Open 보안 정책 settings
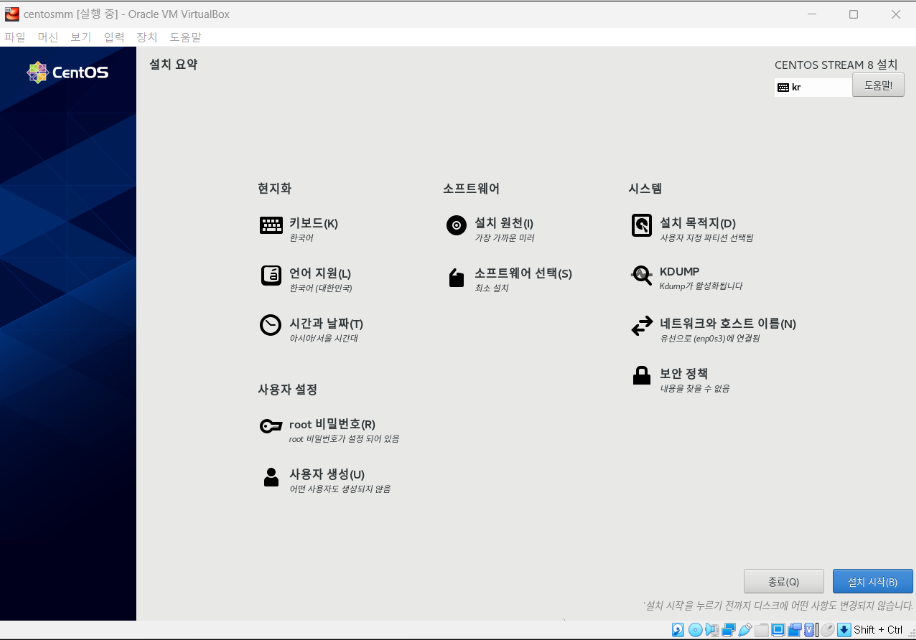 pyautogui.click(x=683, y=374)
